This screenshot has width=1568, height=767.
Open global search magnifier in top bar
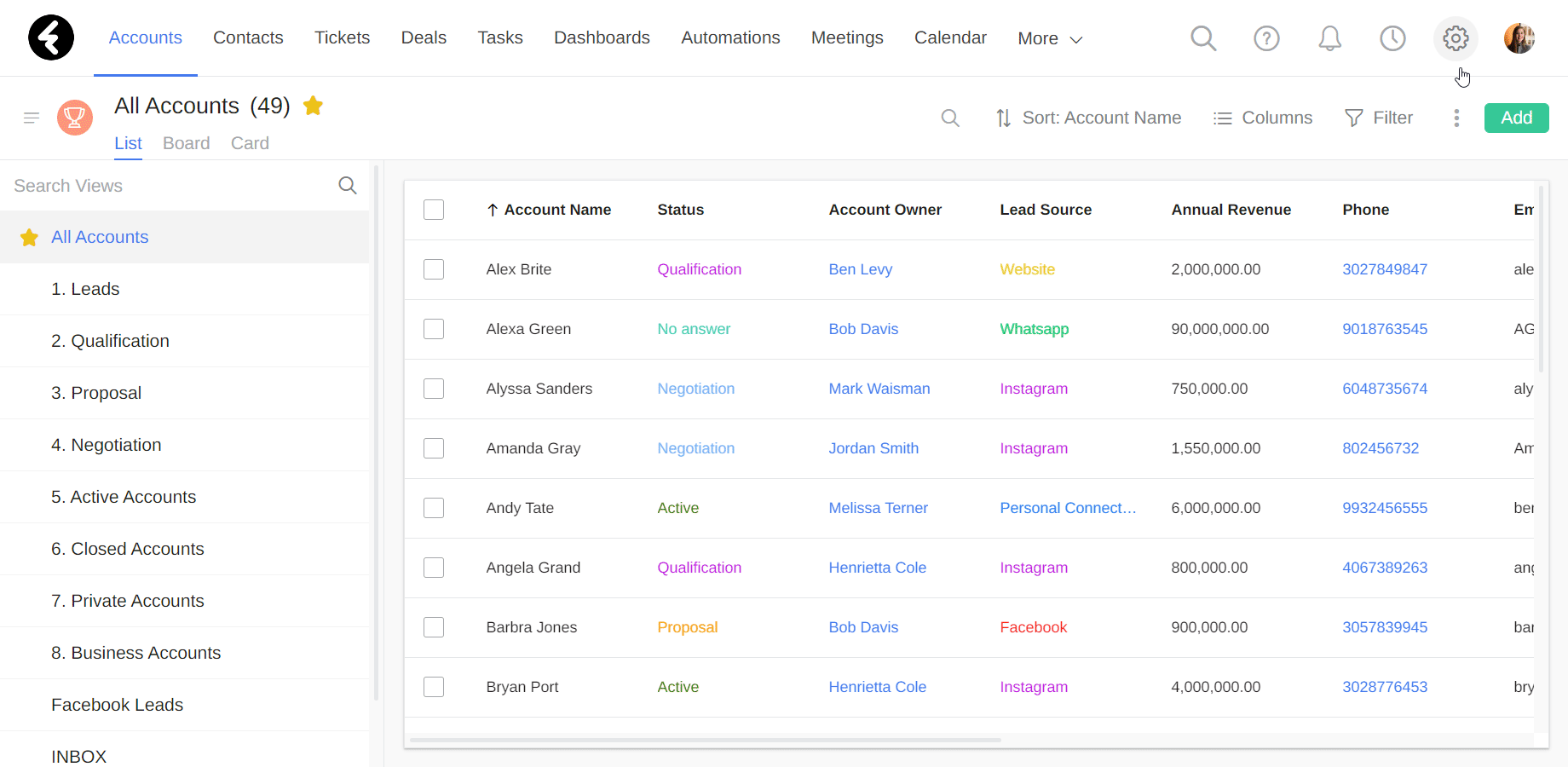pos(1203,38)
